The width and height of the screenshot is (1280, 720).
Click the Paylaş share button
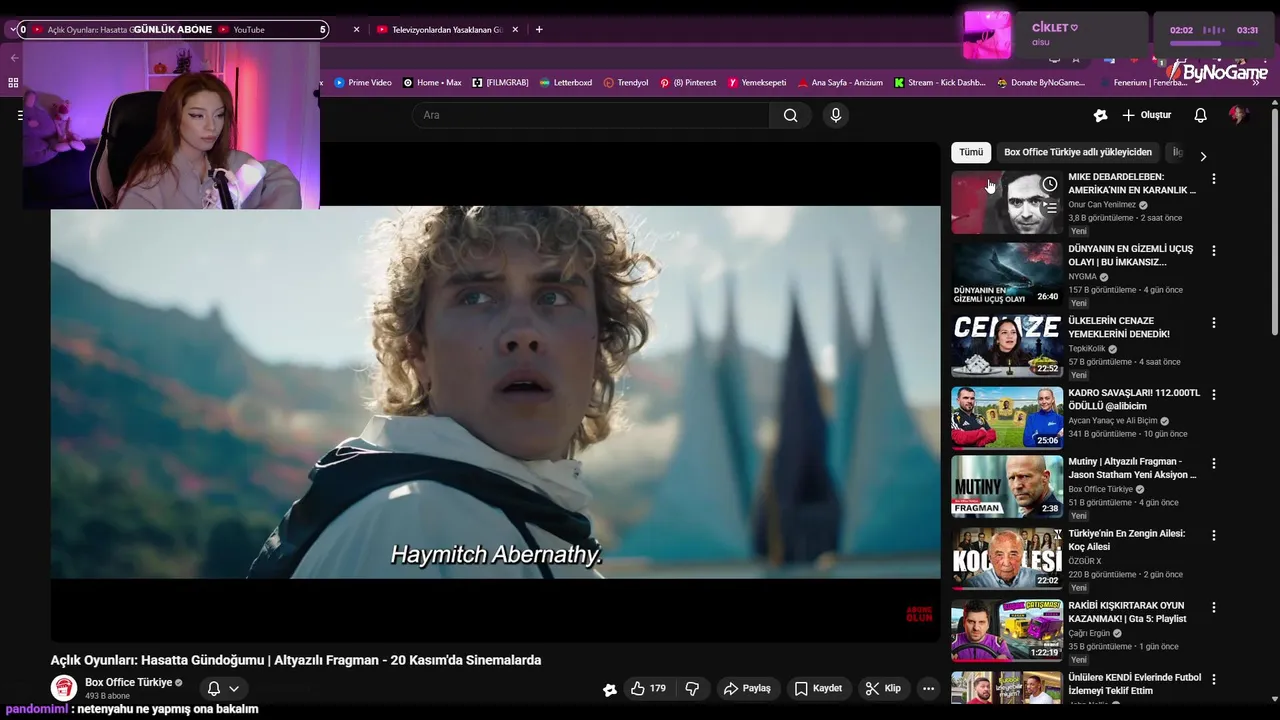click(x=747, y=688)
